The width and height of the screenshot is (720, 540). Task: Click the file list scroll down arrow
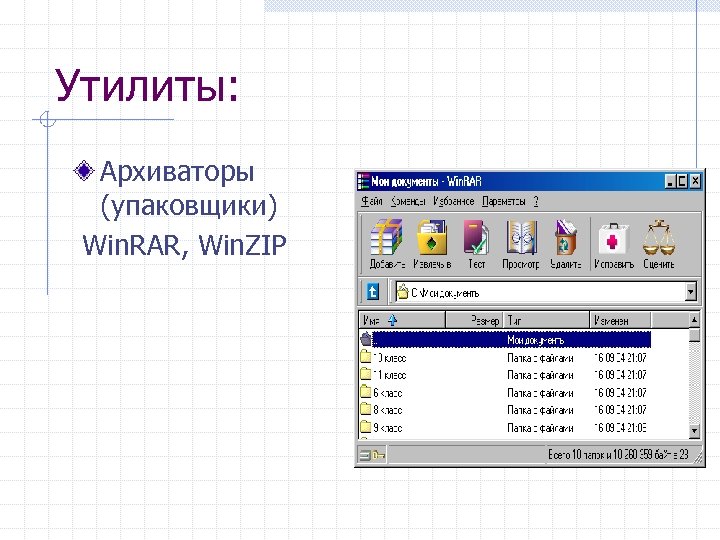pos(694,431)
